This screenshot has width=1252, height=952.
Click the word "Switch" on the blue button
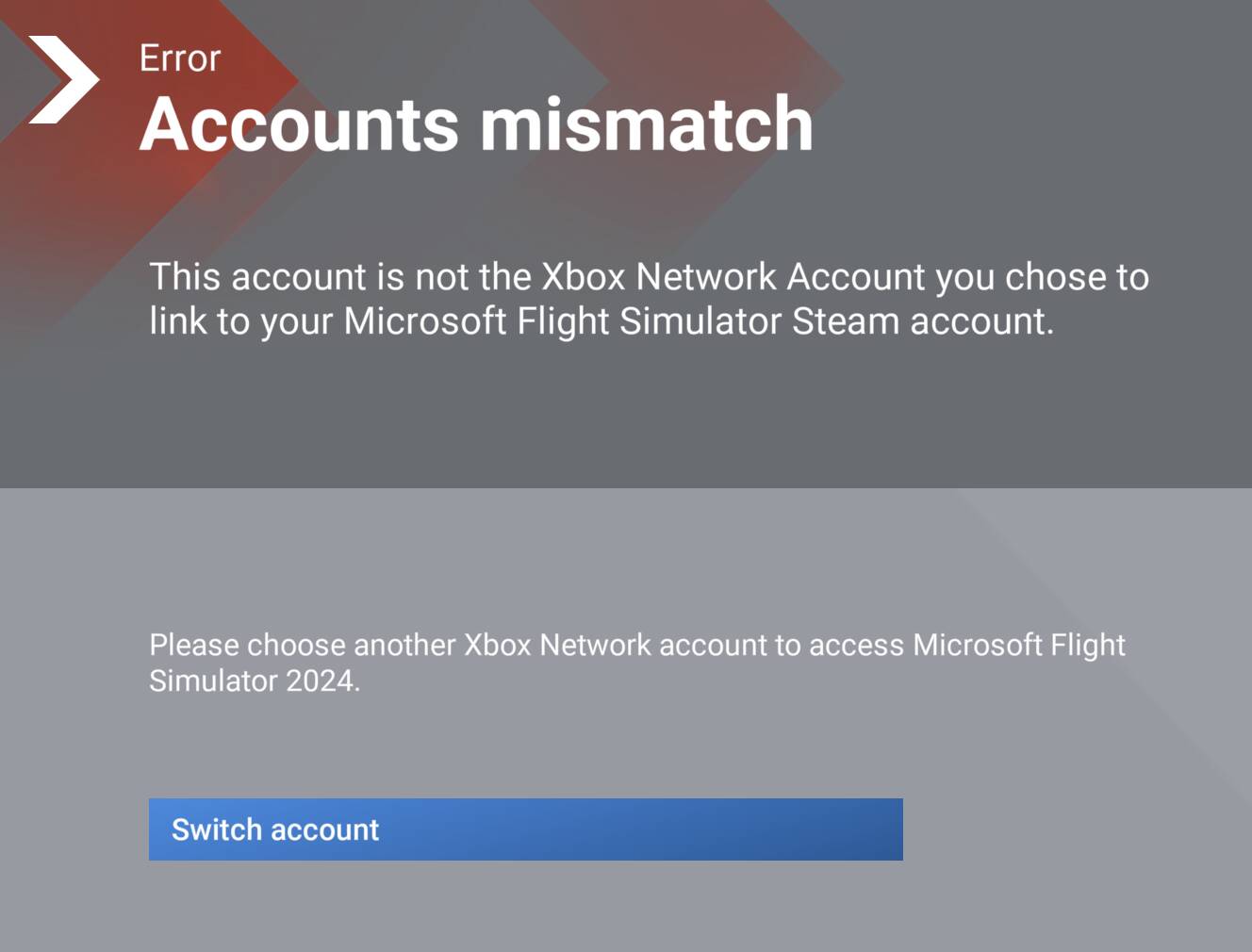216,829
